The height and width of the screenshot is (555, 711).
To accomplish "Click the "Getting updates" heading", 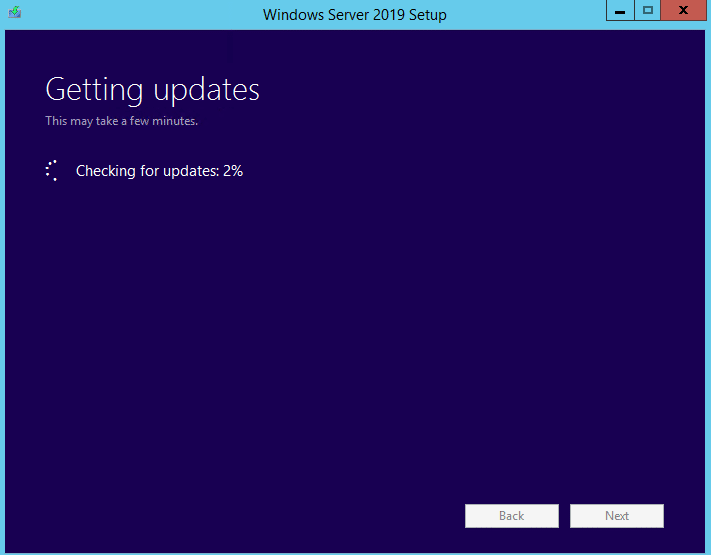I will pos(152,90).
